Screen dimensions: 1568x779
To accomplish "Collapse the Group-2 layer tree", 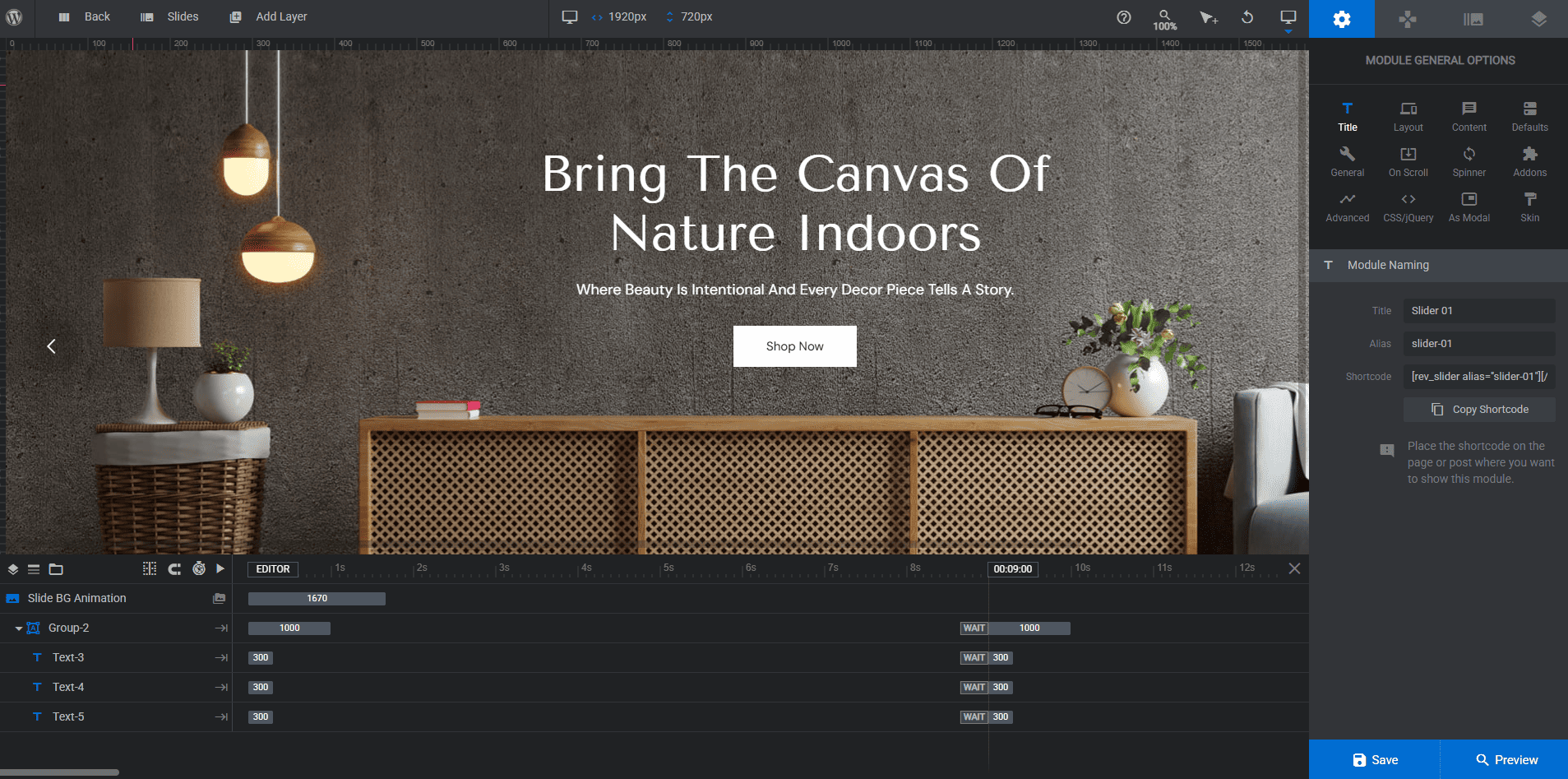I will [x=18, y=628].
